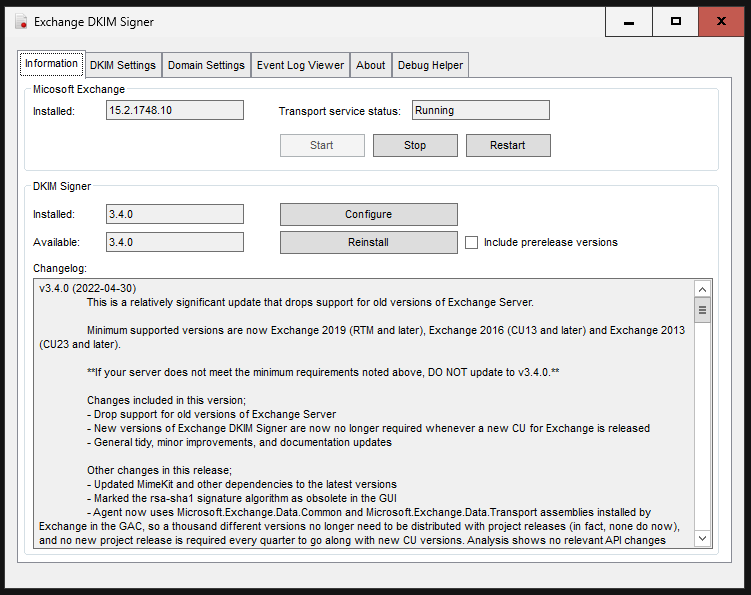Switch to the Event Log Viewer tab

click(x=300, y=65)
